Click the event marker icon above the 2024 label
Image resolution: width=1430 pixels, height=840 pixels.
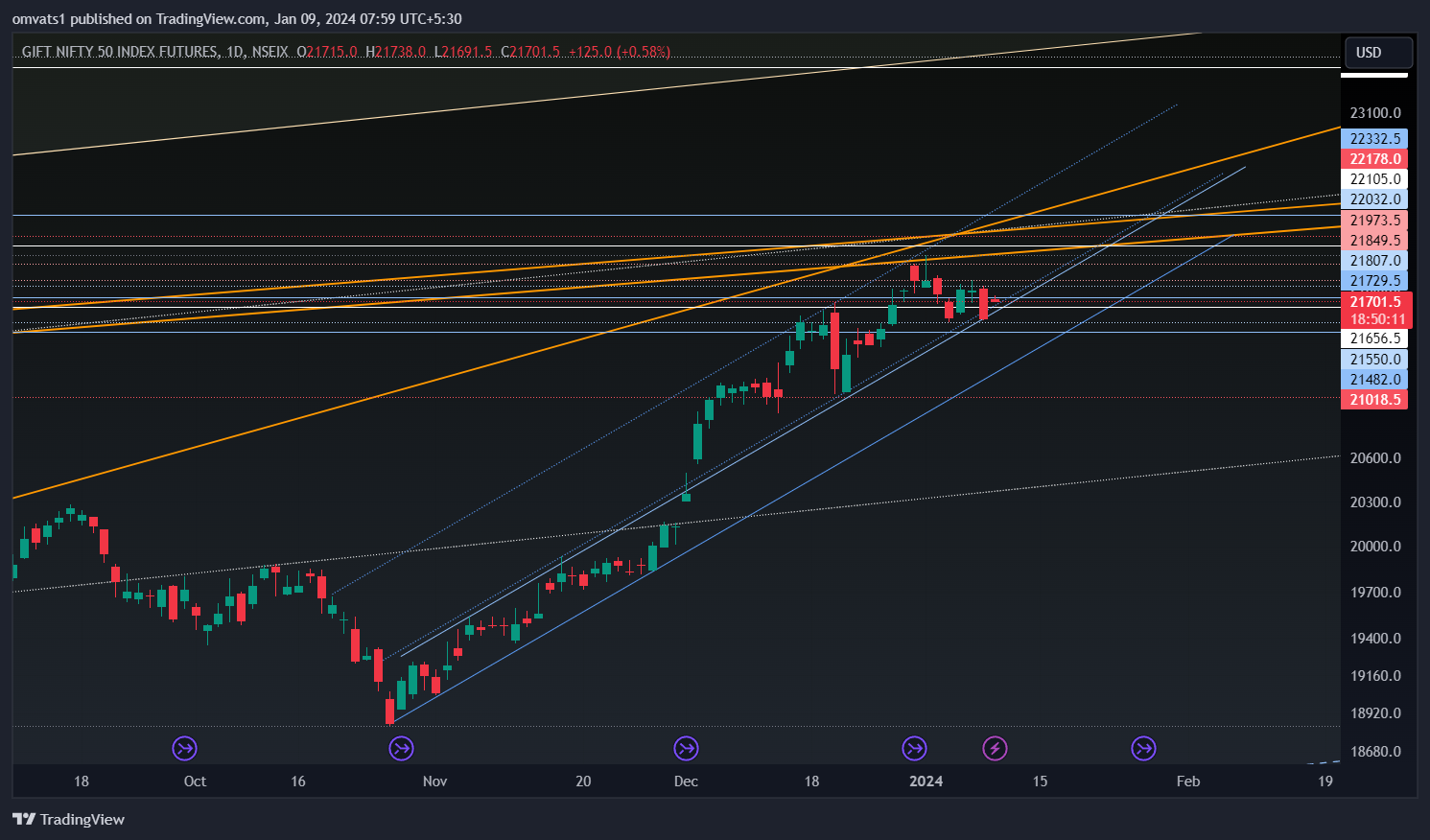914,748
